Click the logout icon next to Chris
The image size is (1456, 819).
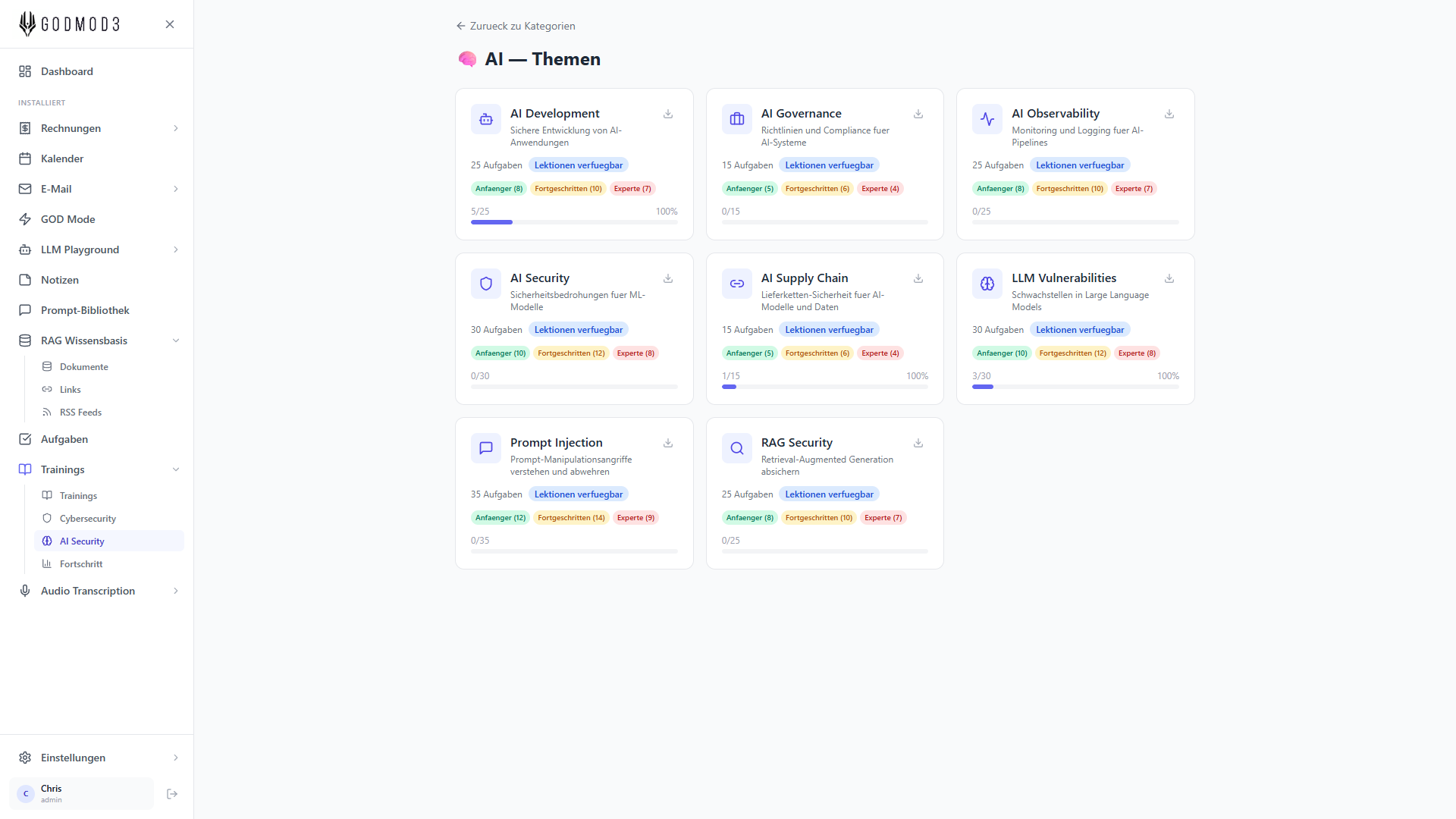172,794
